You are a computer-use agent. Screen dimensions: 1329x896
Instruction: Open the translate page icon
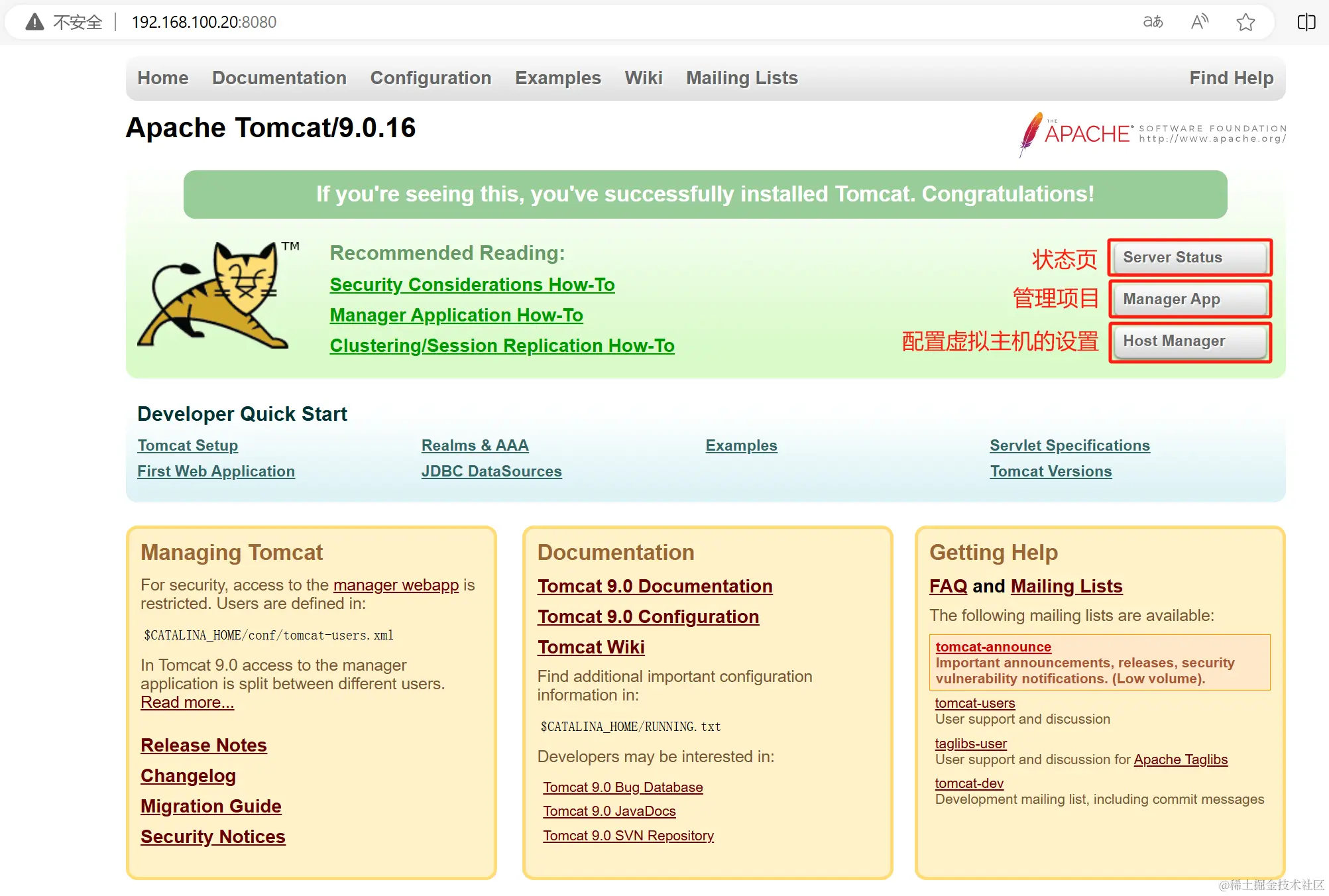pyautogui.click(x=1153, y=22)
